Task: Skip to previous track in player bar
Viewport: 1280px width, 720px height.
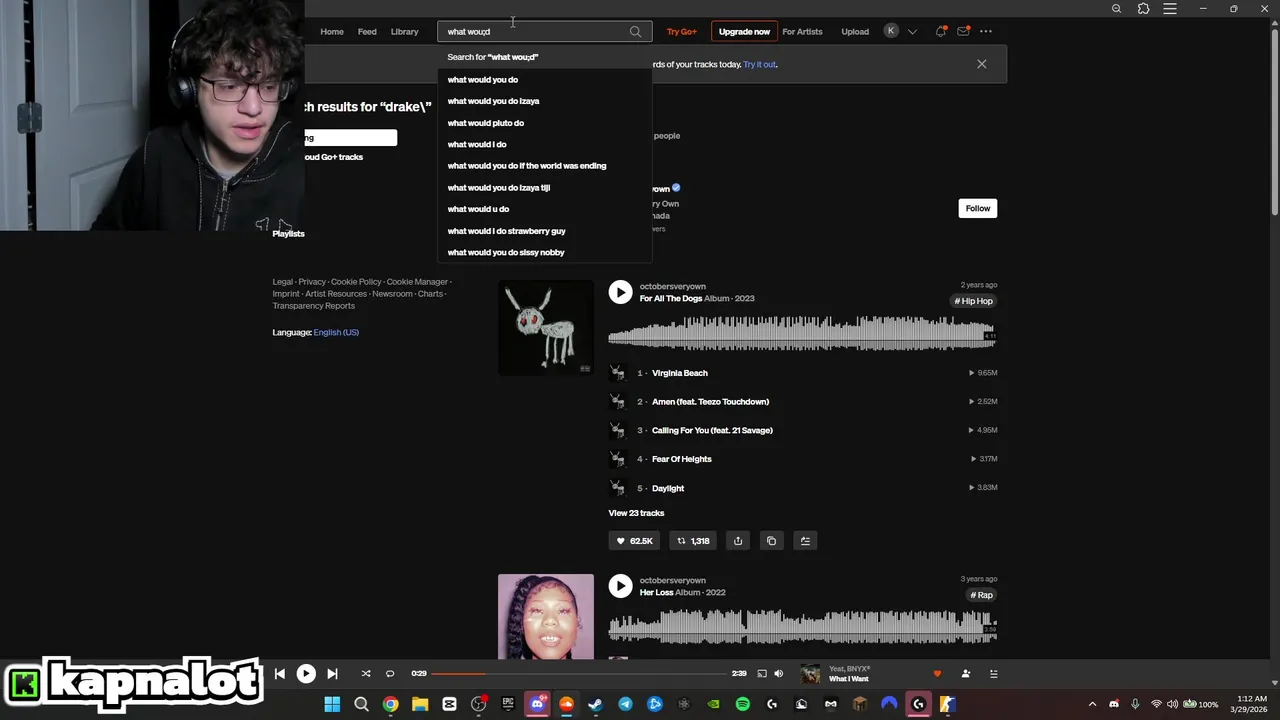Action: pyautogui.click(x=280, y=674)
